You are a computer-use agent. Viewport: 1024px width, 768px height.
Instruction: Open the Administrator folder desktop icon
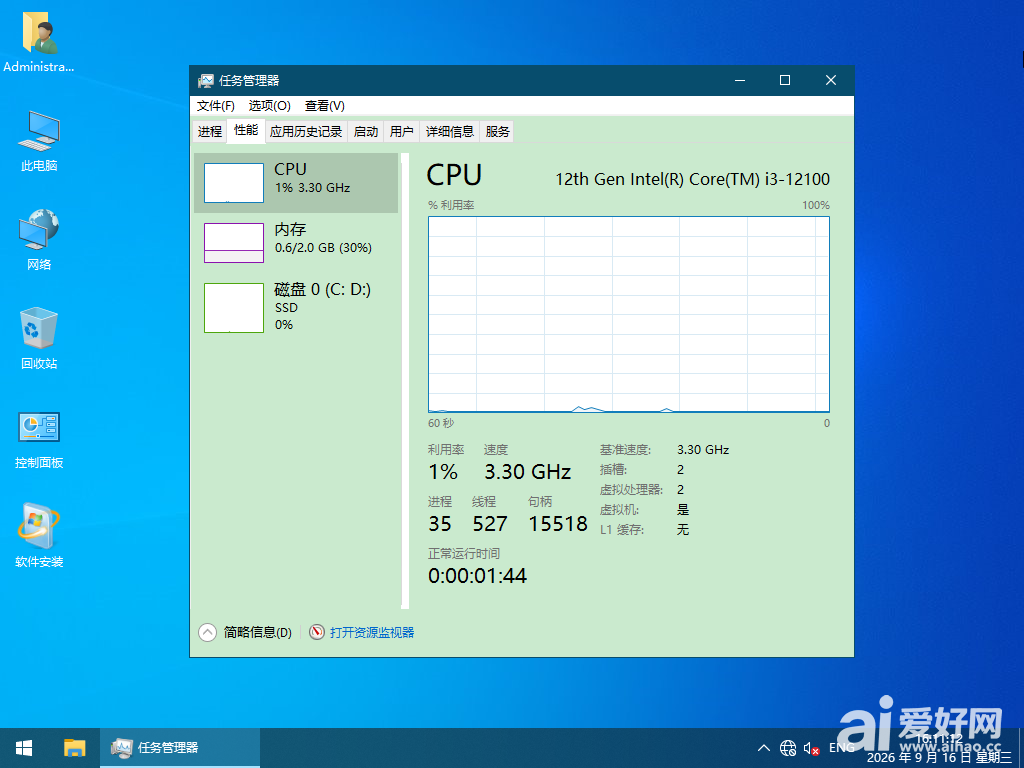pyautogui.click(x=39, y=40)
